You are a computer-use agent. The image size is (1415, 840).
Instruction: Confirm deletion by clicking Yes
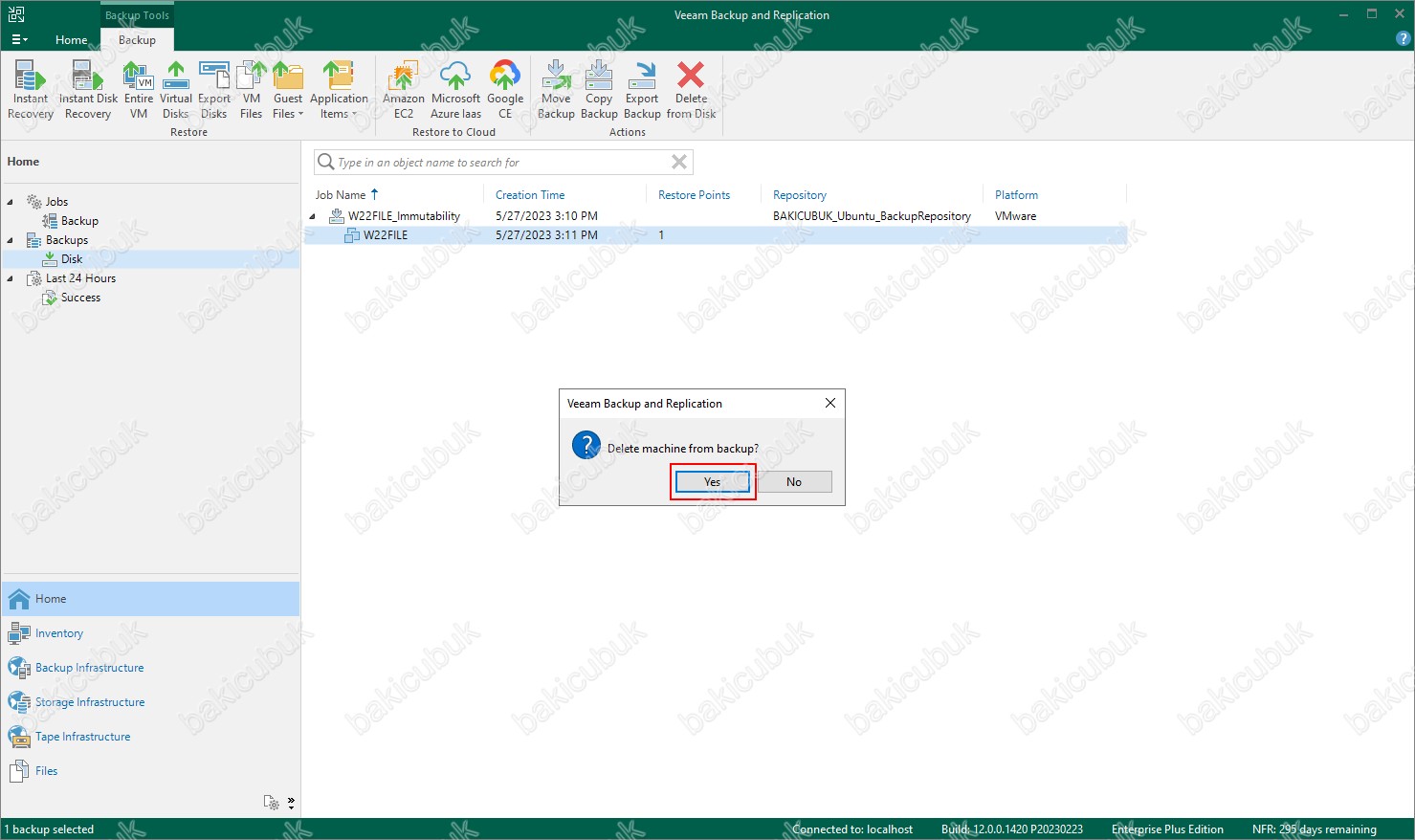click(x=712, y=481)
